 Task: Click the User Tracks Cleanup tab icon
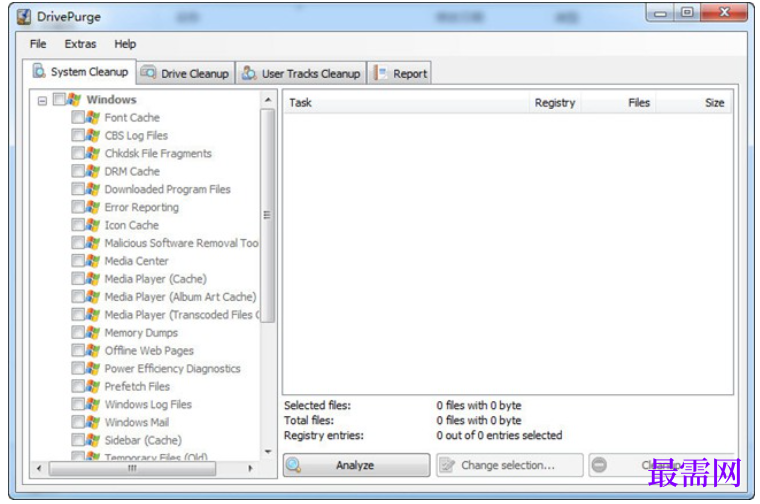[249, 73]
